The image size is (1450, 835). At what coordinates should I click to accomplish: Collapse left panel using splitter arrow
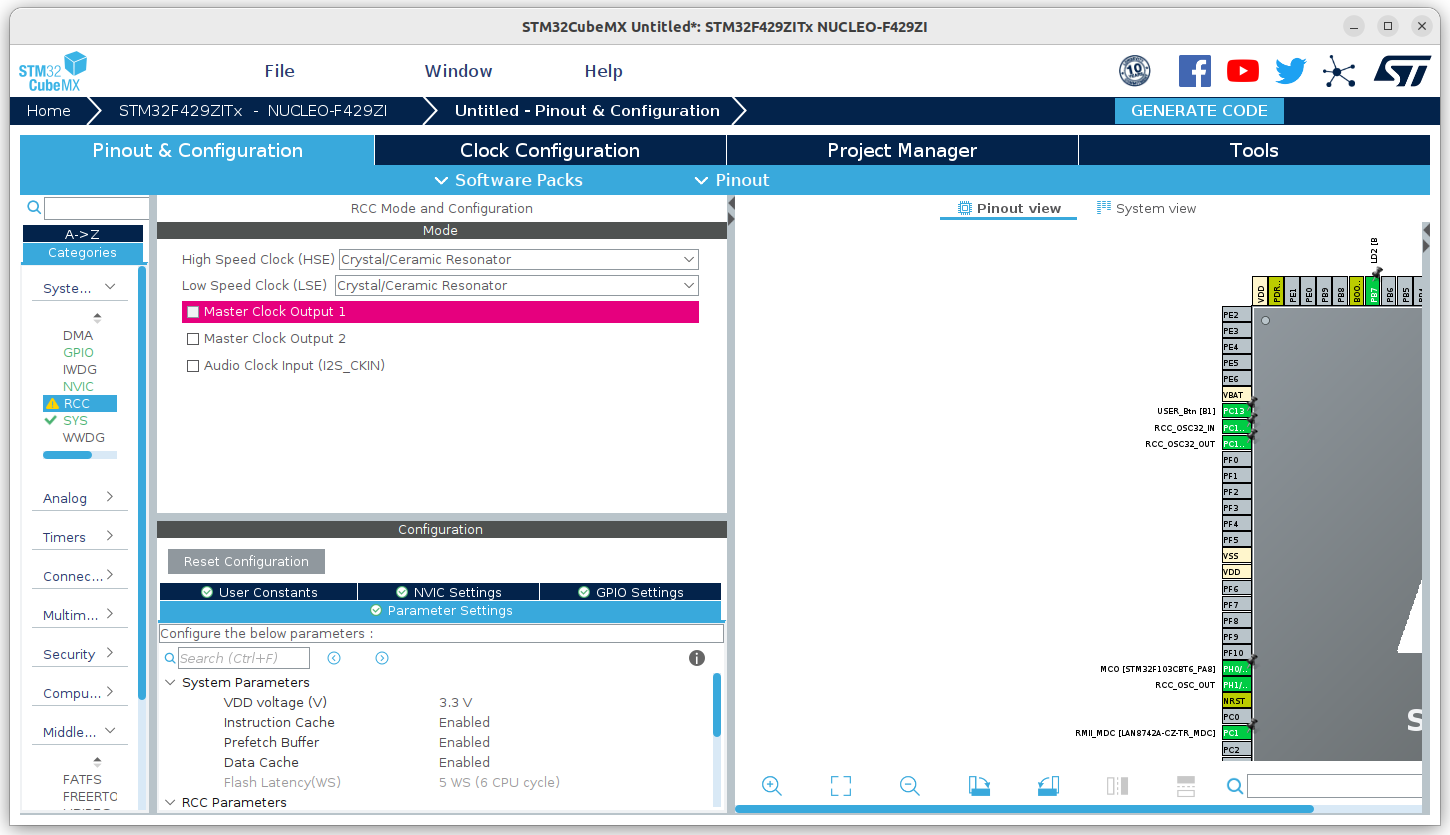[731, 204]
